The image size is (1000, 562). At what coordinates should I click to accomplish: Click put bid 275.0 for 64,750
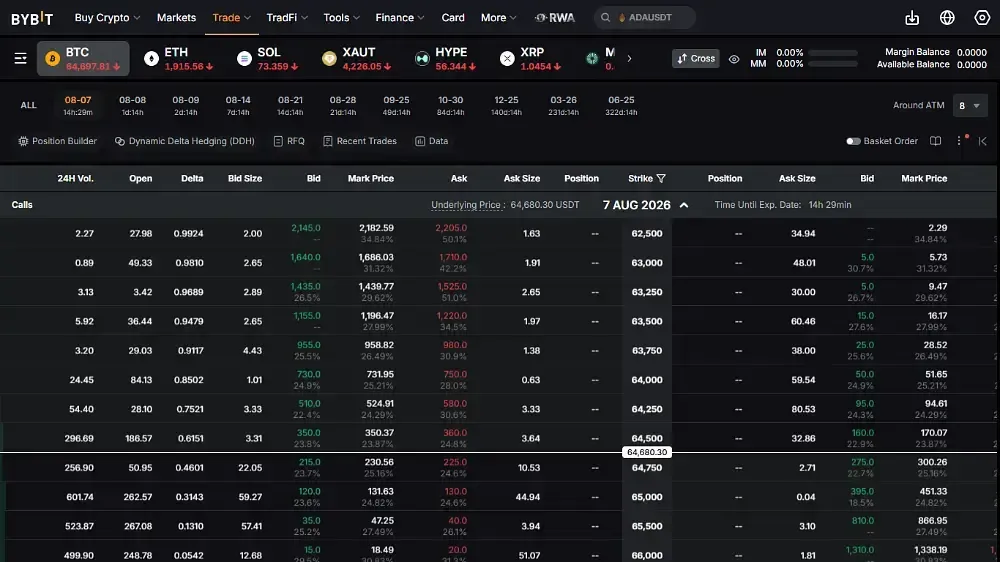point(862,462)
